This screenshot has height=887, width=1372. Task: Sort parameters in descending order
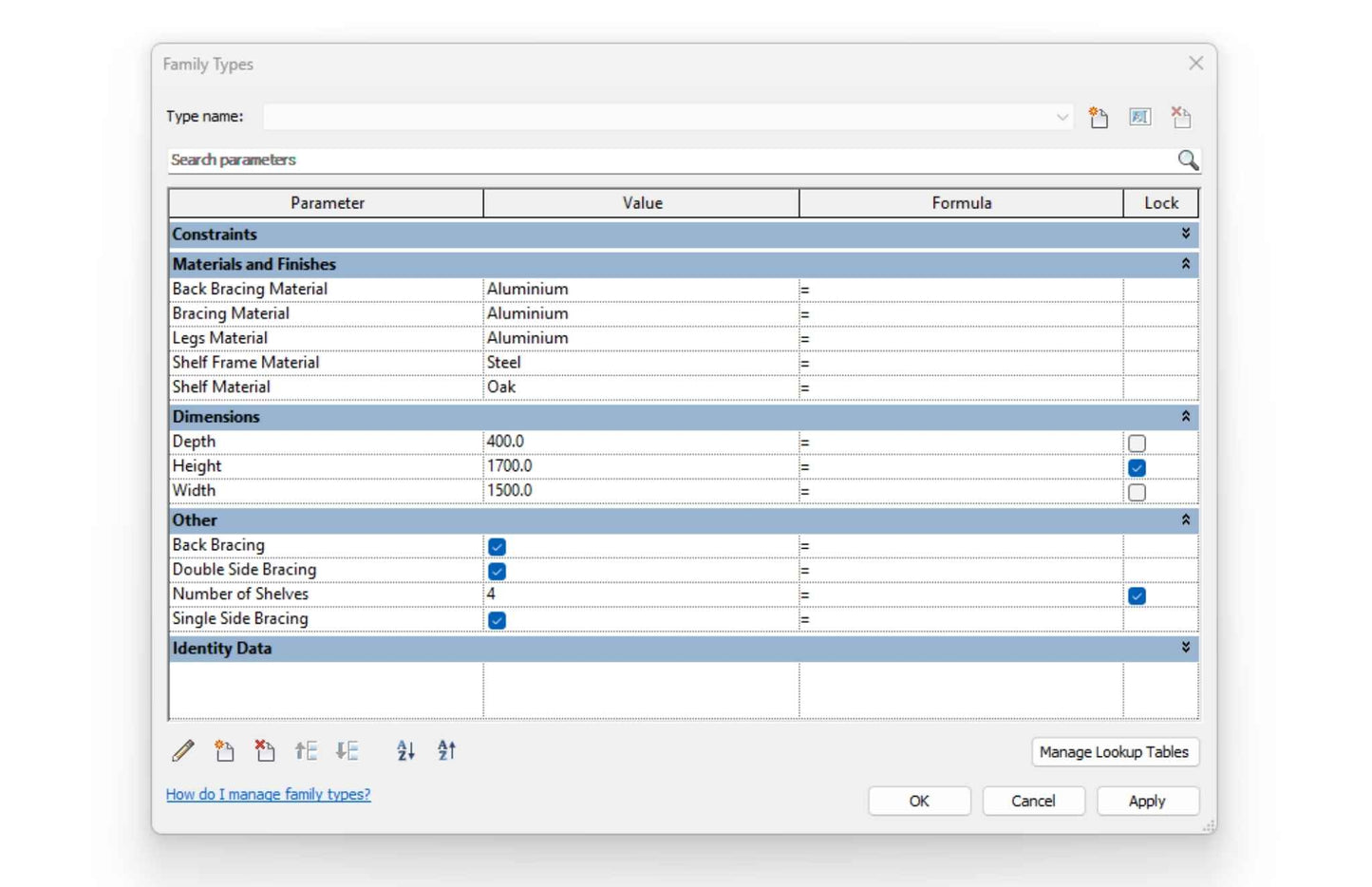point(446,751)
